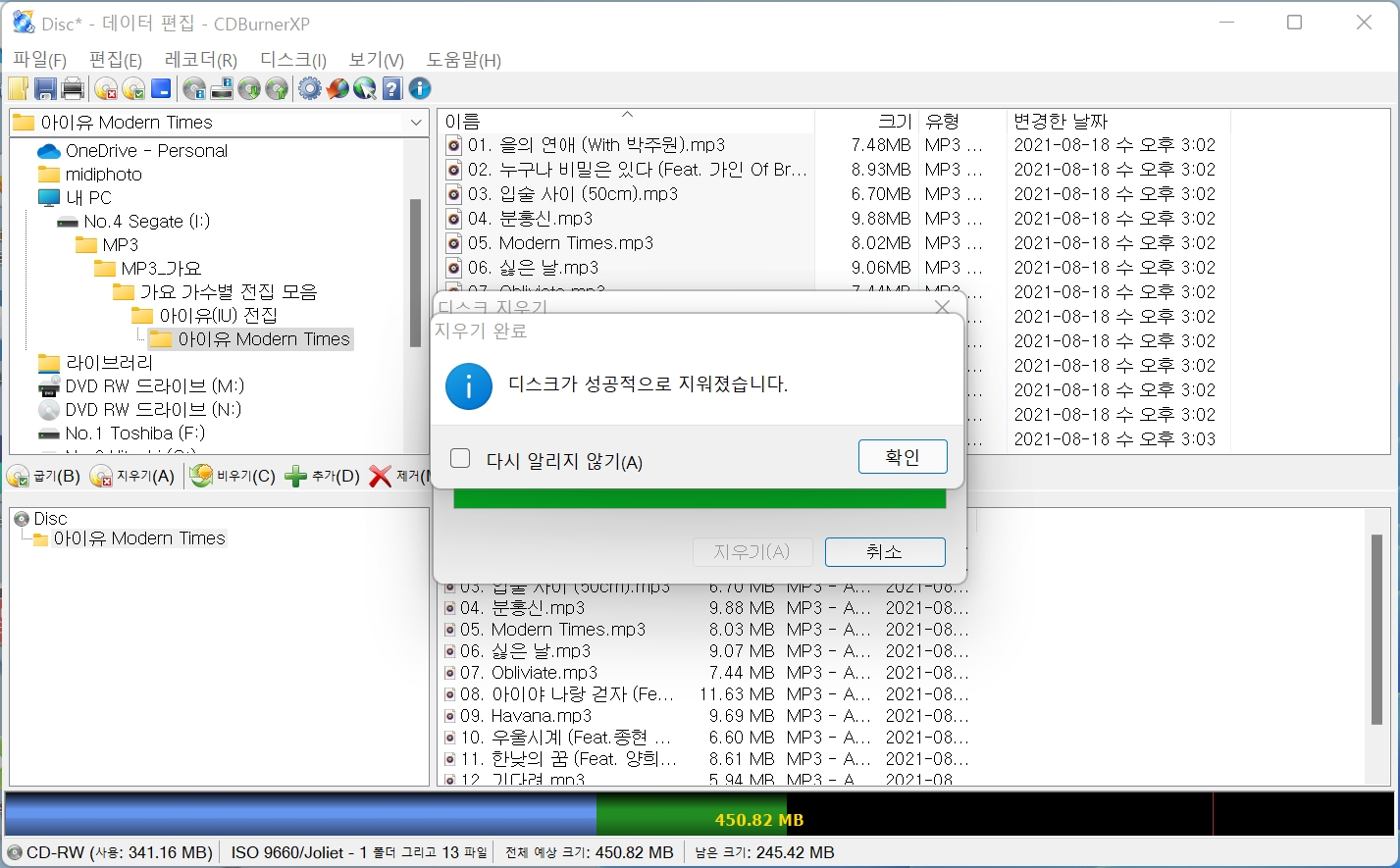Click the green plus 추가(D) add button
Viewport: 1400px width, 868px height.
[x=323, y=477]
